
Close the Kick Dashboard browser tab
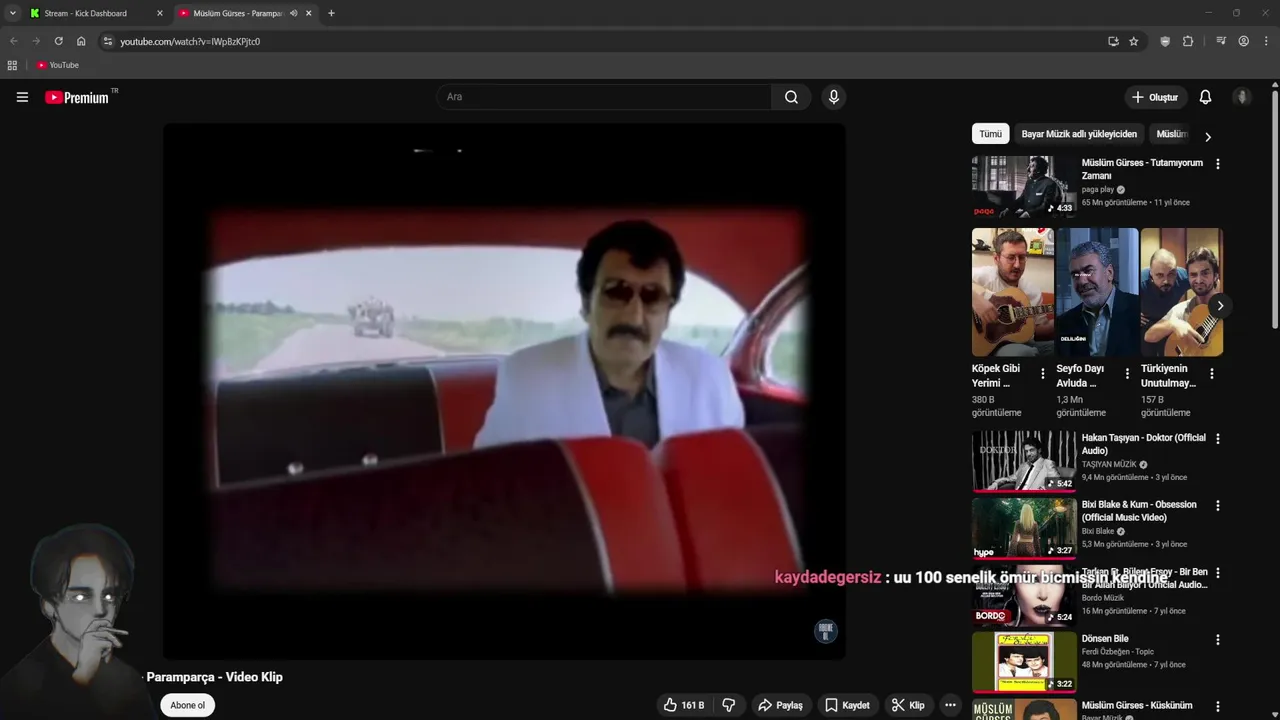pyautogui.click(x=159, y=13)
